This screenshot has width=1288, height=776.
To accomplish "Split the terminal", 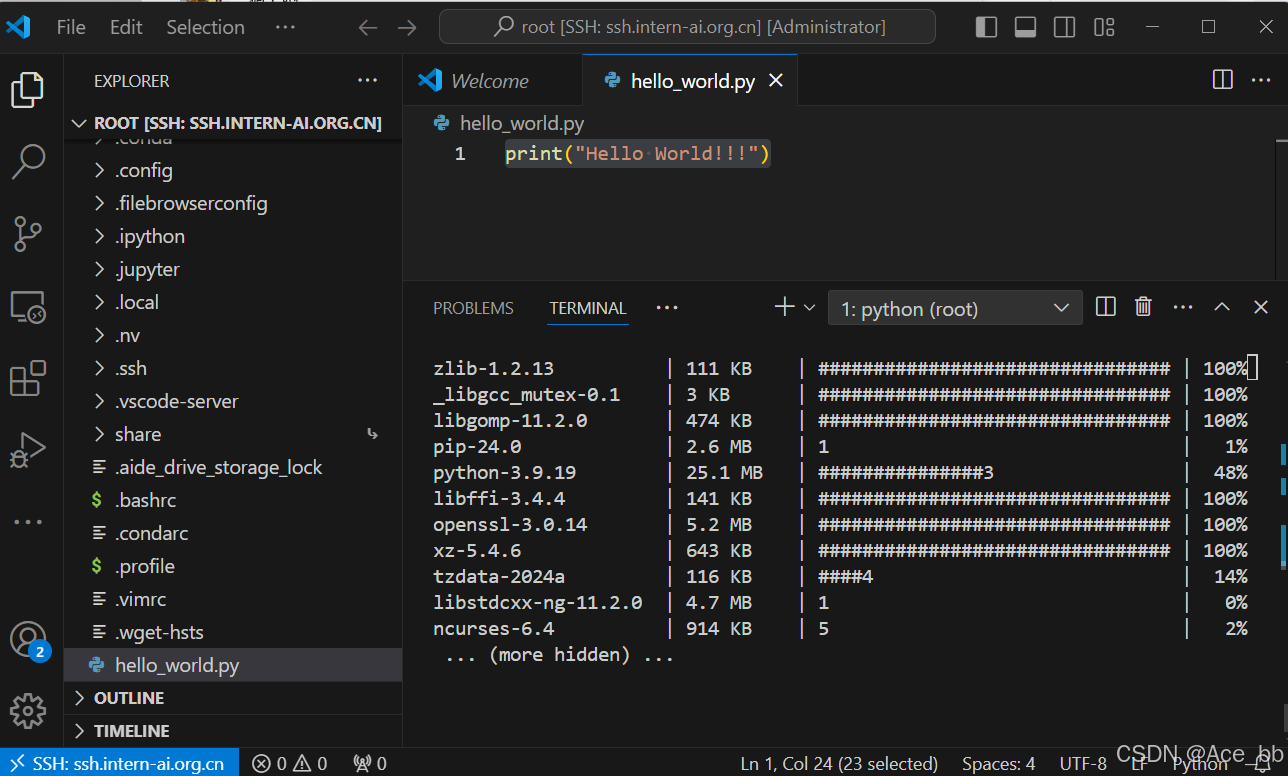I will tap(1105, 307).
